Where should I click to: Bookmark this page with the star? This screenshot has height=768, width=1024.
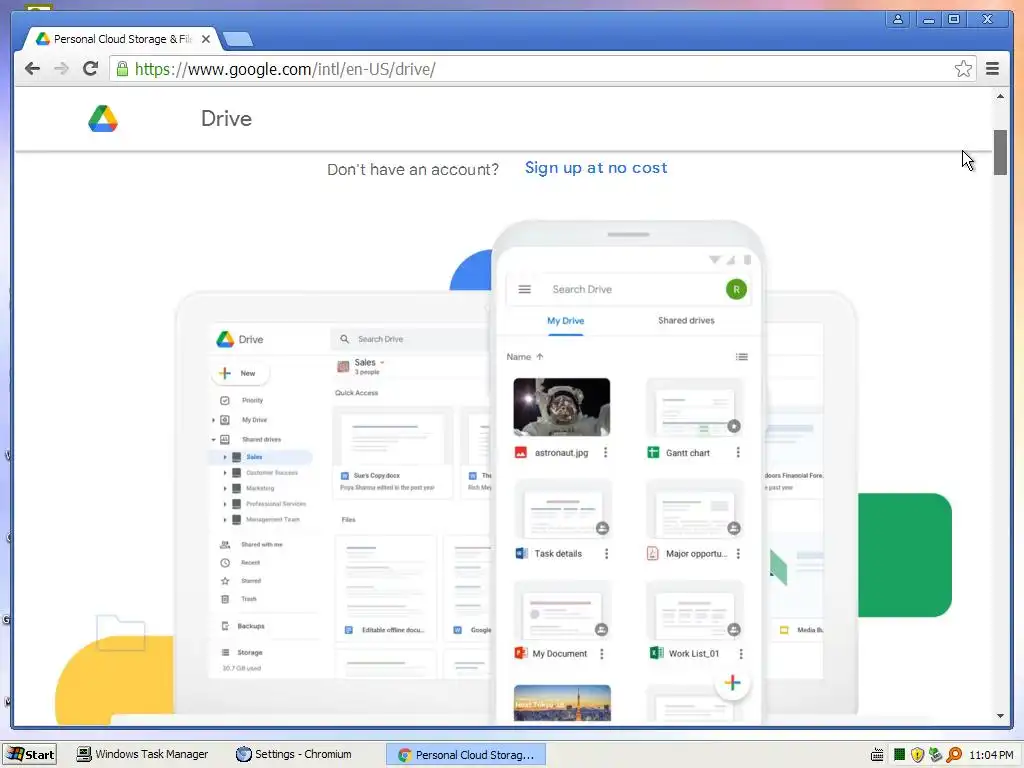point(963,69)
